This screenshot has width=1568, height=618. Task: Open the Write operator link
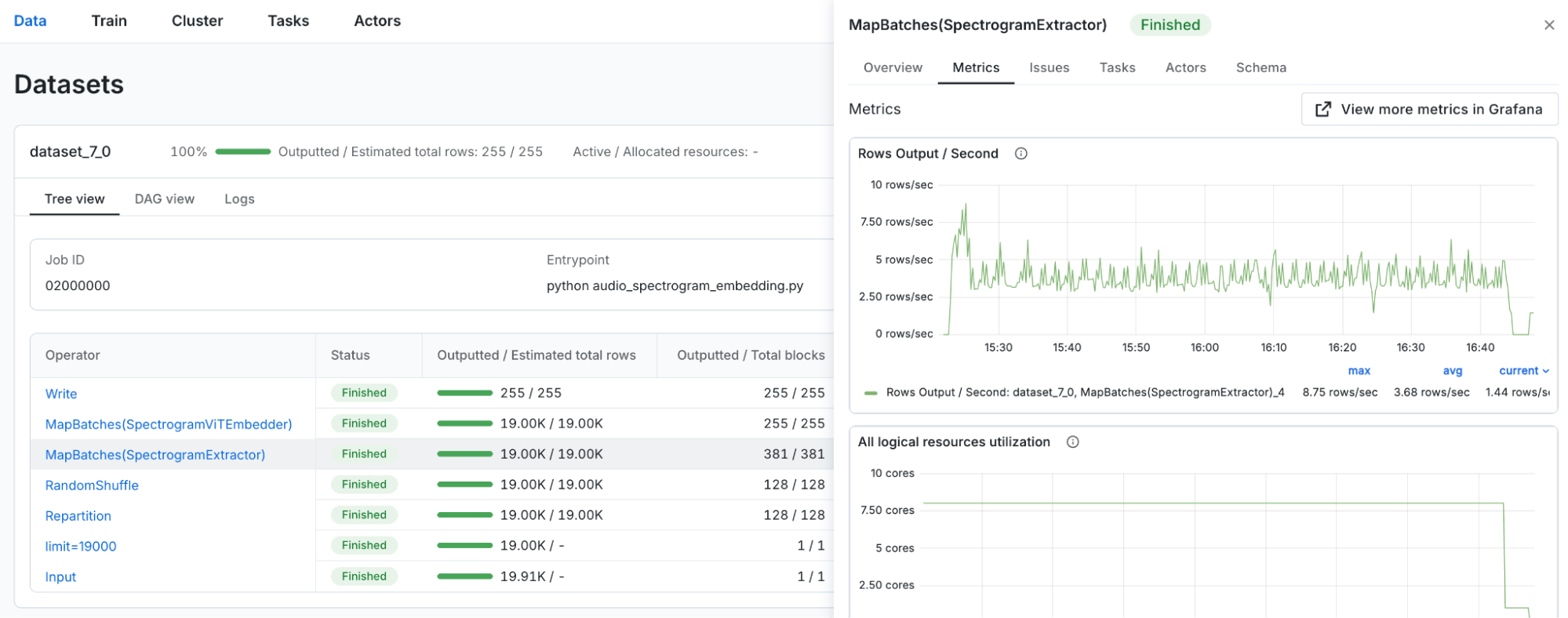[61, 394]
